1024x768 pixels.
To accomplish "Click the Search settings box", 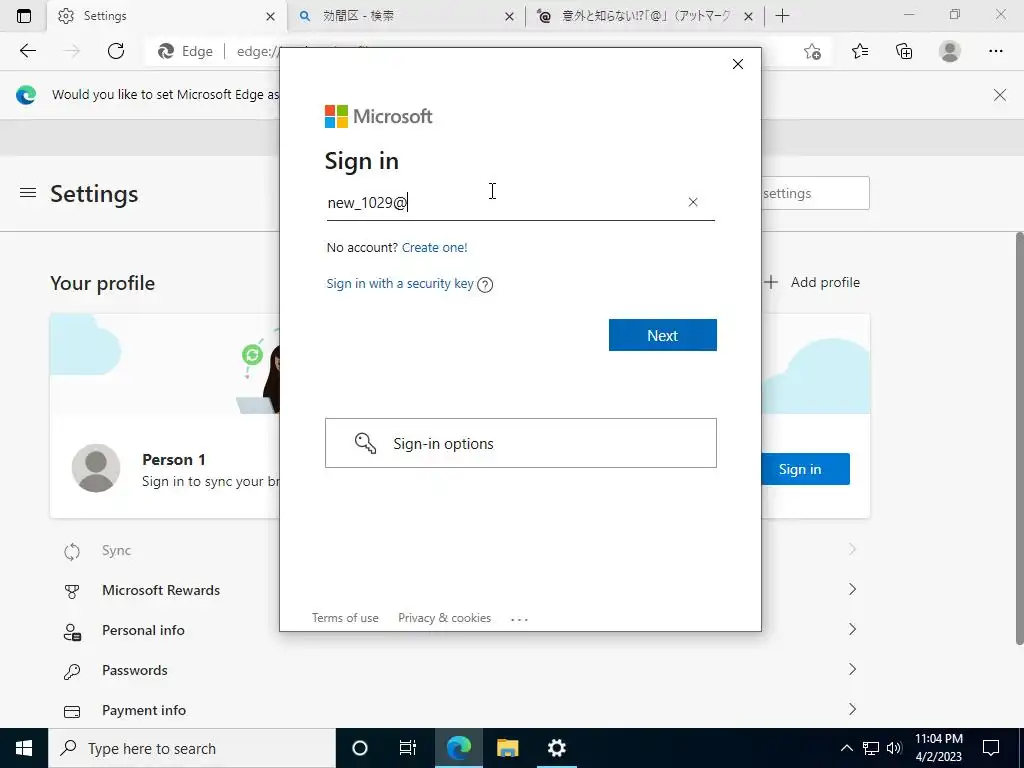I will pyautogui.click(x=815, y=193).
